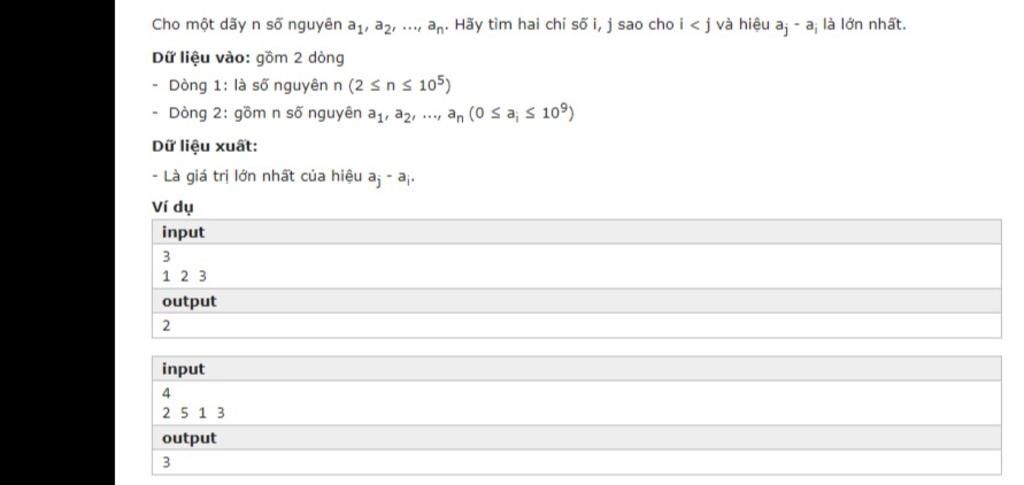Screen dimensions: 1024x485
Task: Click the first example's output header
Action: pos(189,302)
